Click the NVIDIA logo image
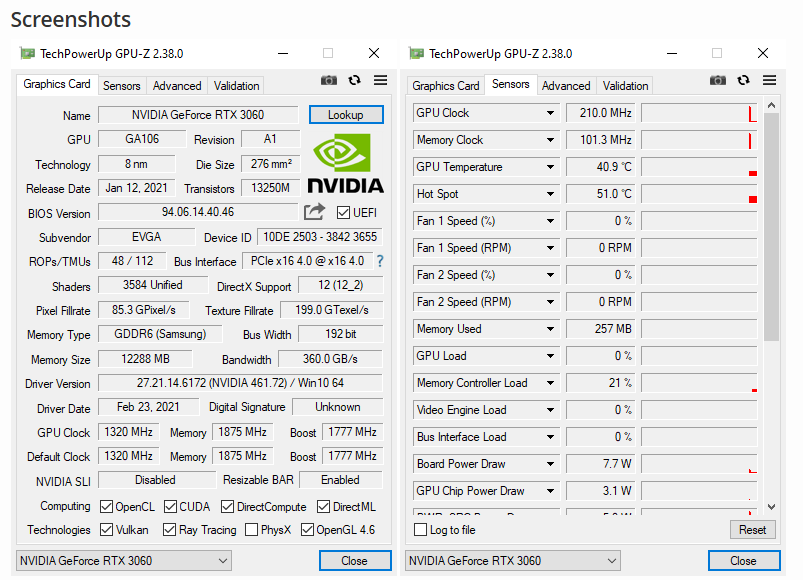803x580 pixels. [x=346, y=163]
